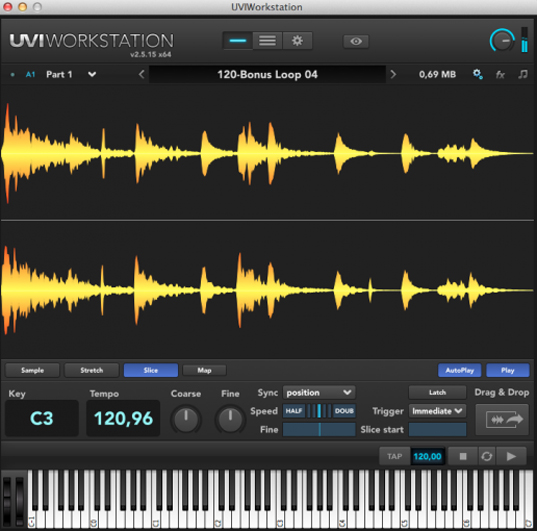Toggle the blue Play button
The image size is (537, 531).
click(508, 370)
